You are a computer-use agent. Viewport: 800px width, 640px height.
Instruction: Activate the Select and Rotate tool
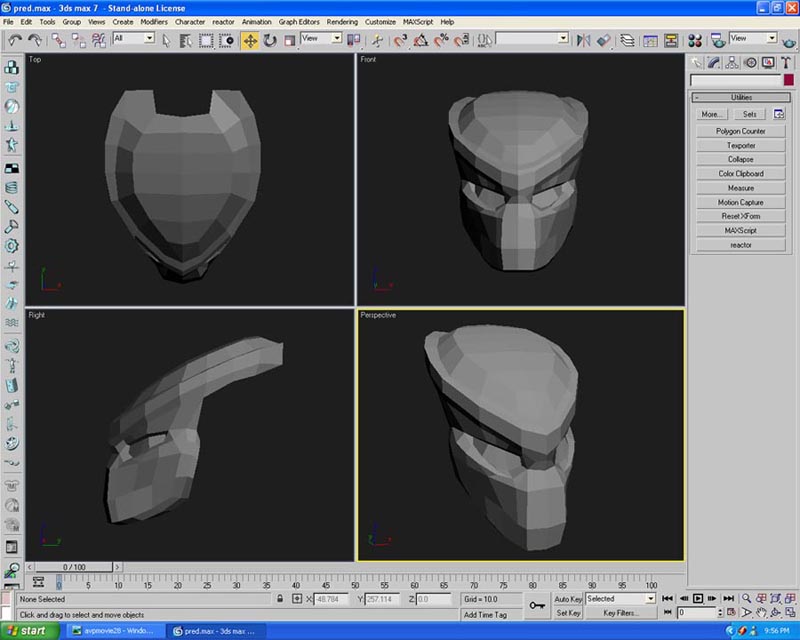click(270, 40)
